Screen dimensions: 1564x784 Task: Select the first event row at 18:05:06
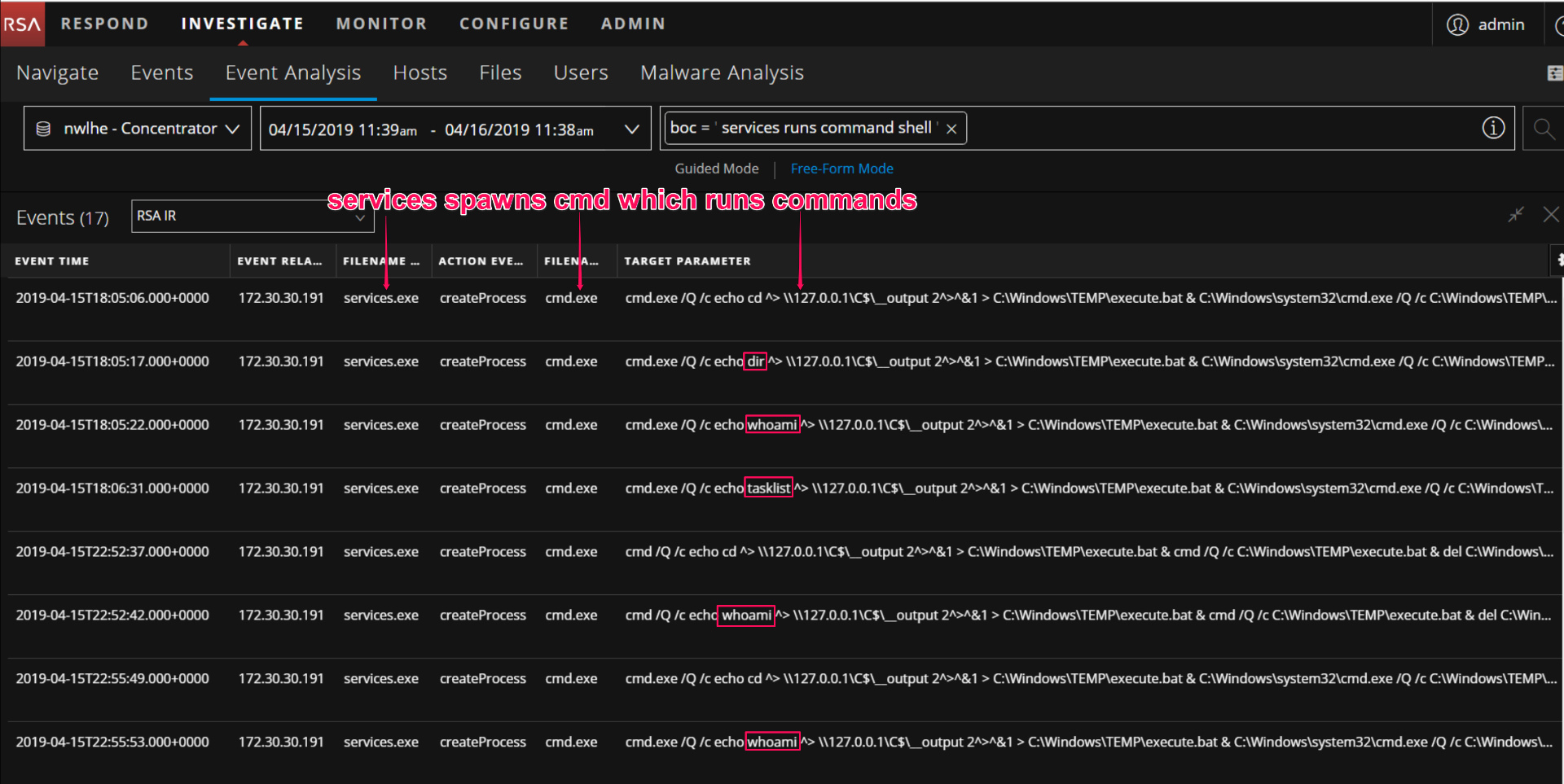(112, 298)
